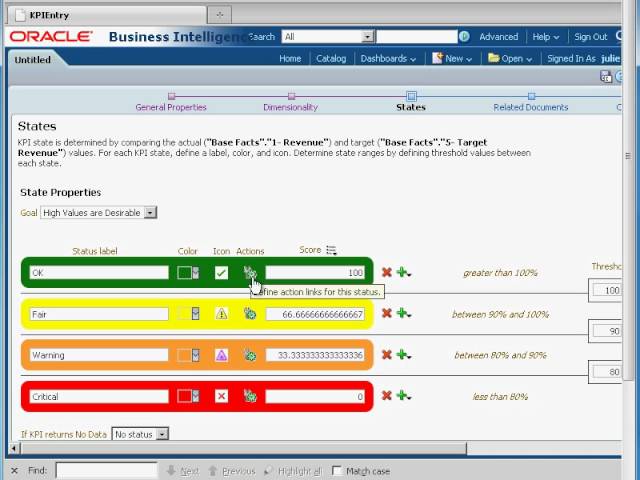This screenshot has width=640, height=480.
Task: Click the threshold field showing 90
Action: coord(607,331)
